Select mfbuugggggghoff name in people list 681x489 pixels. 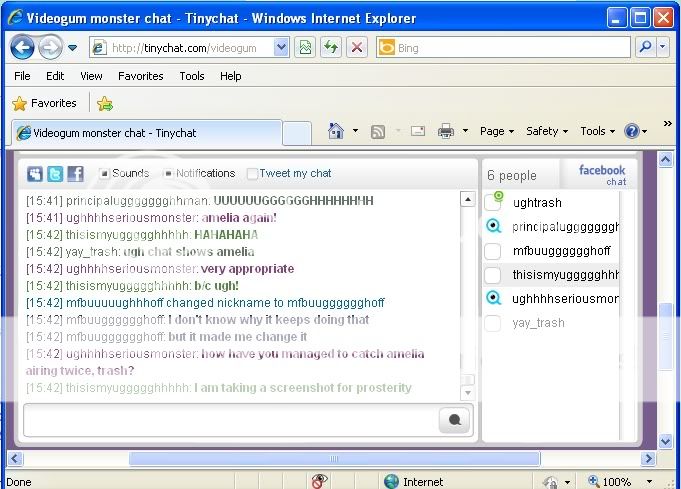point(562,251)
